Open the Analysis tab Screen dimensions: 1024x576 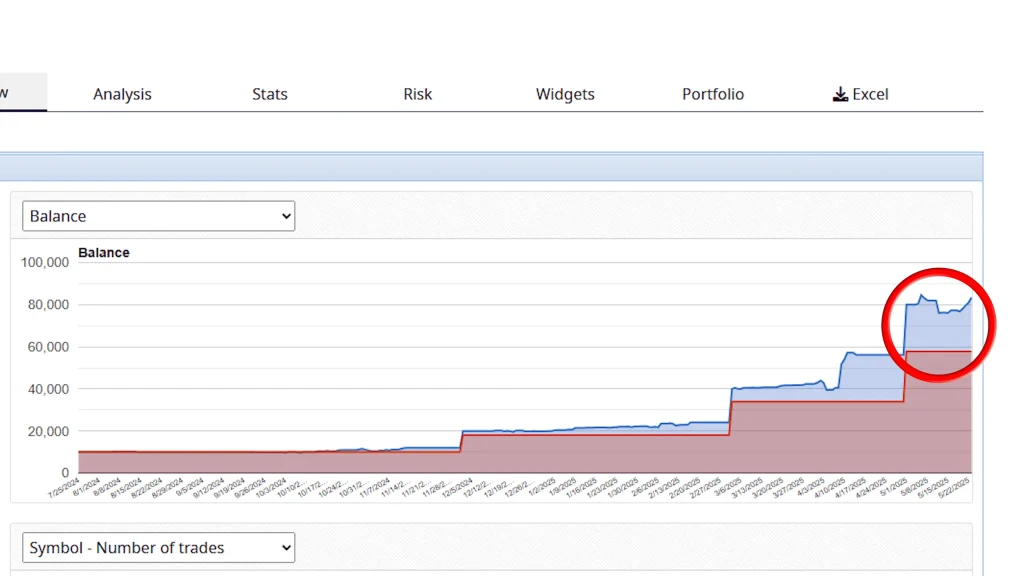122,94
